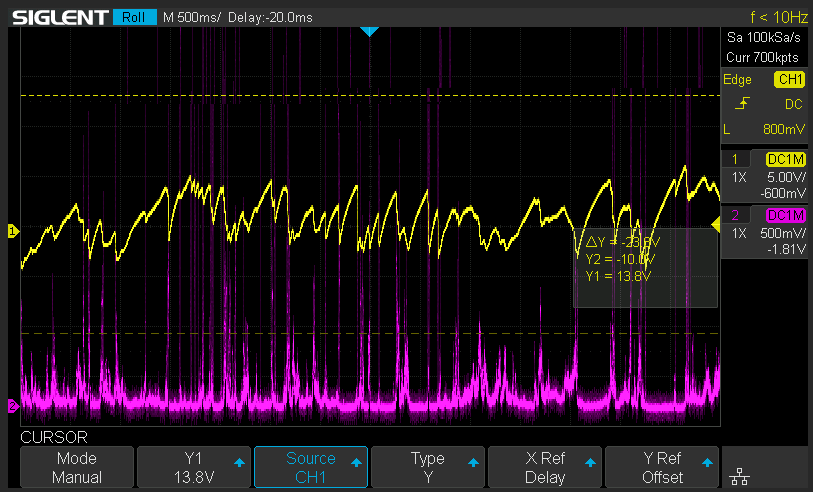Image resolution: width=813 pixels, height=492 pixels.
Task: Click the channel 1 5.00V/ scale value
Action: [787, 177]
